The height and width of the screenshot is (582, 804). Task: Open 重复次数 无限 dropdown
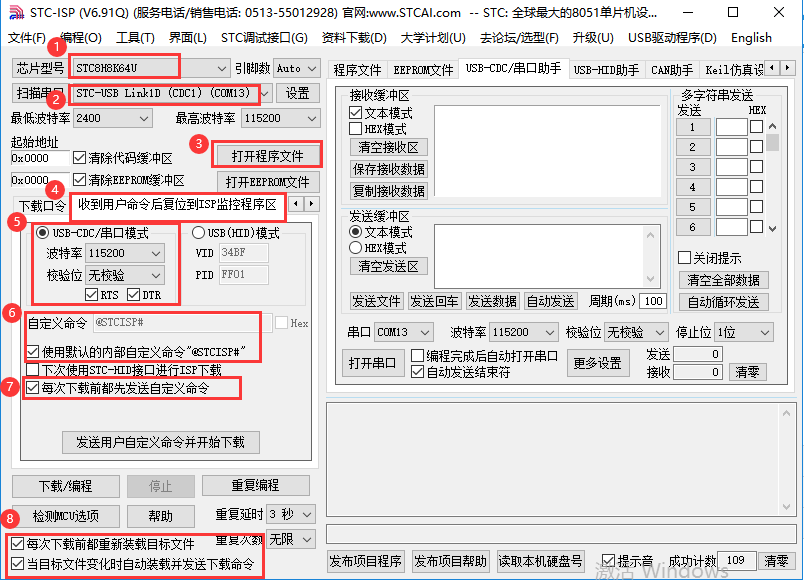coord(291,539)
